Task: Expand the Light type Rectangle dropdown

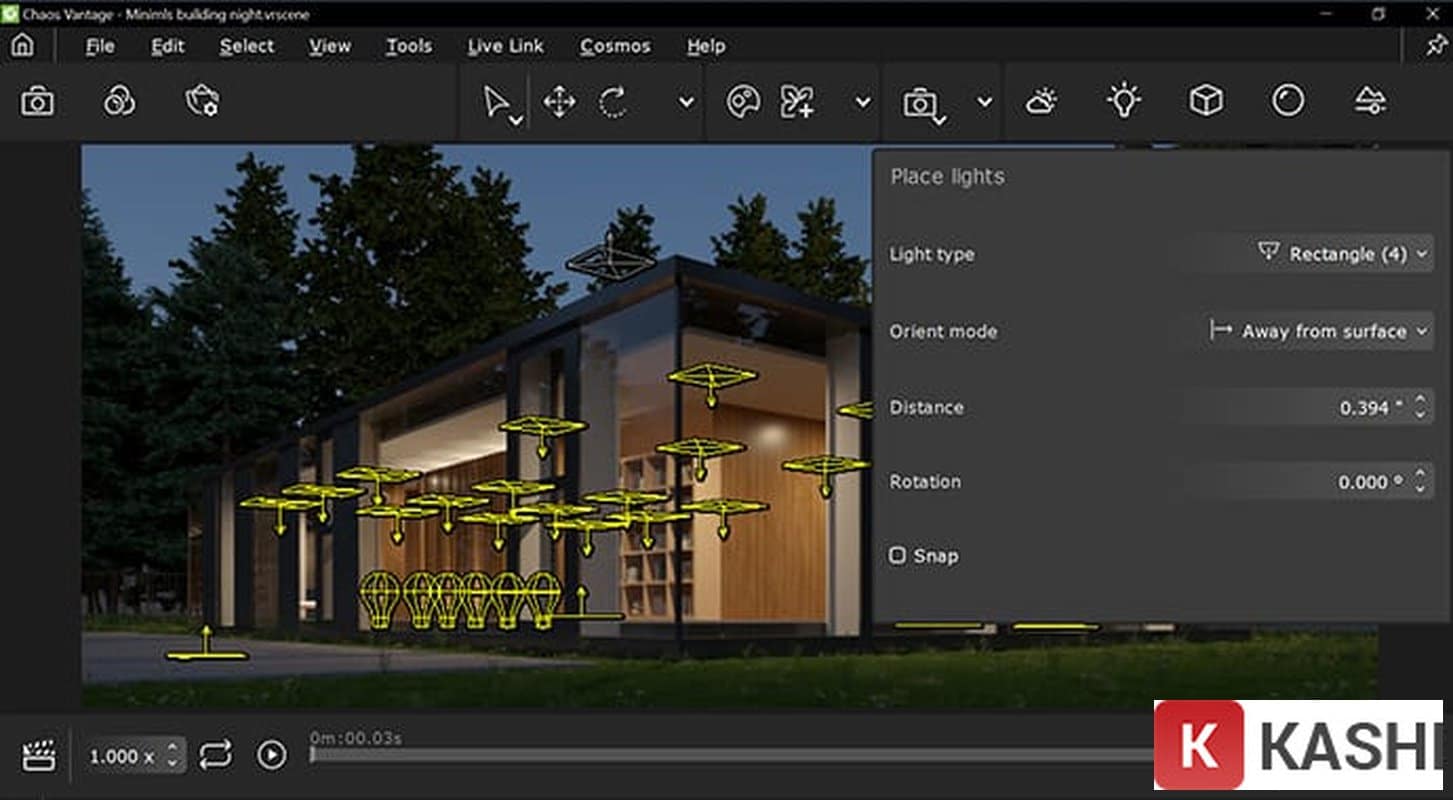Action: pos(1343,254)
